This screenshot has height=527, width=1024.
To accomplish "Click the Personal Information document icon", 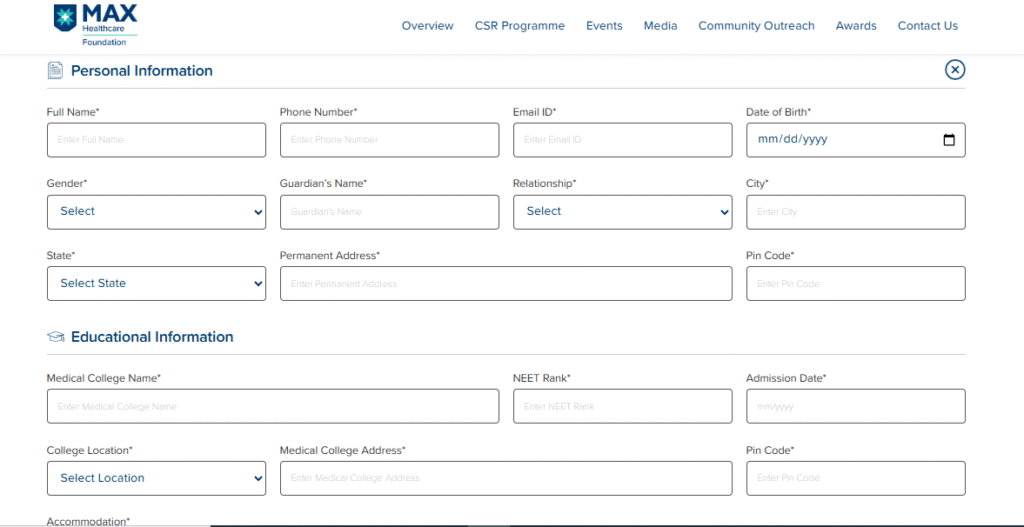I will pos(55,70).
